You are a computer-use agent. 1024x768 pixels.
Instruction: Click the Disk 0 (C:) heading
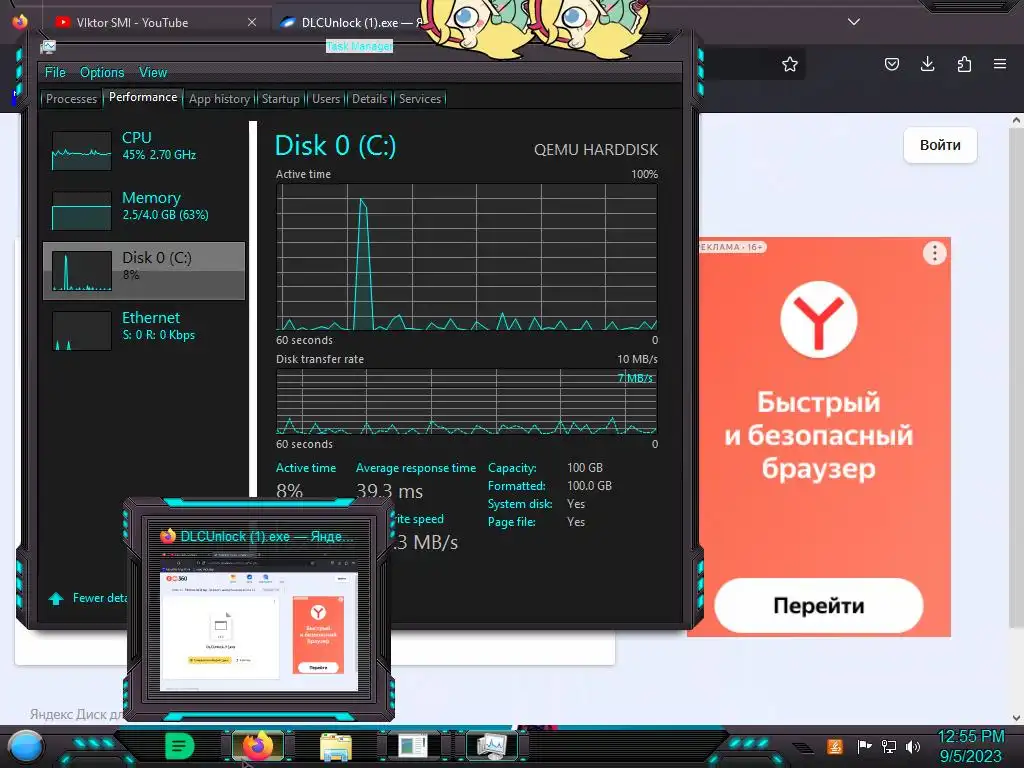[x=336, y=146]
